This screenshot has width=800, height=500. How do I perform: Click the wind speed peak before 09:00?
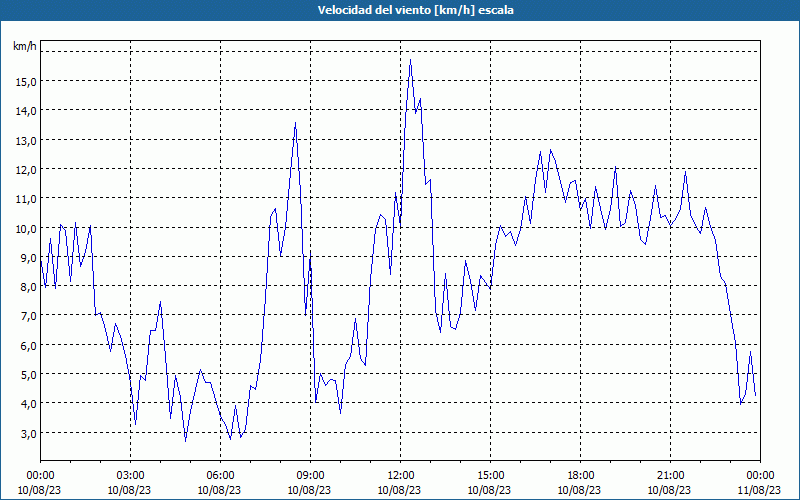point(295,123)
